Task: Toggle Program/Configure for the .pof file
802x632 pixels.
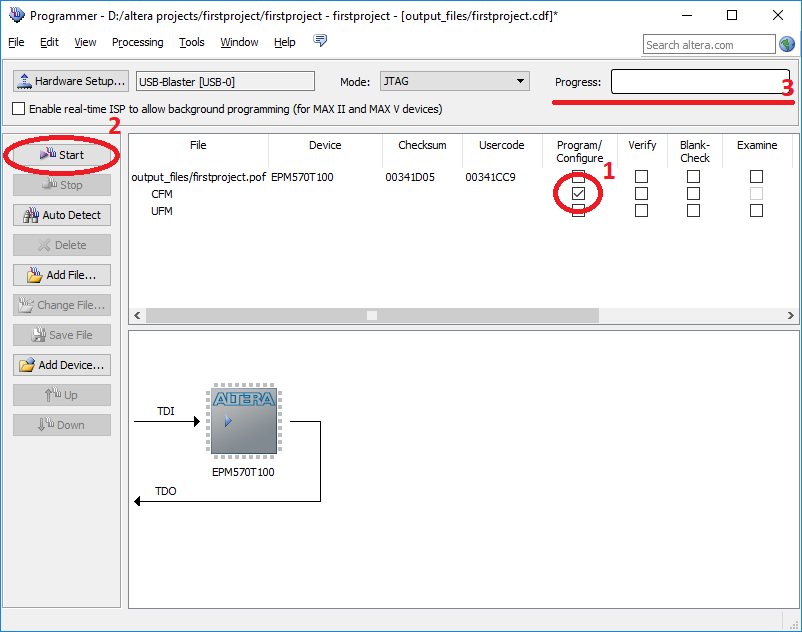Action: point(578,177)
